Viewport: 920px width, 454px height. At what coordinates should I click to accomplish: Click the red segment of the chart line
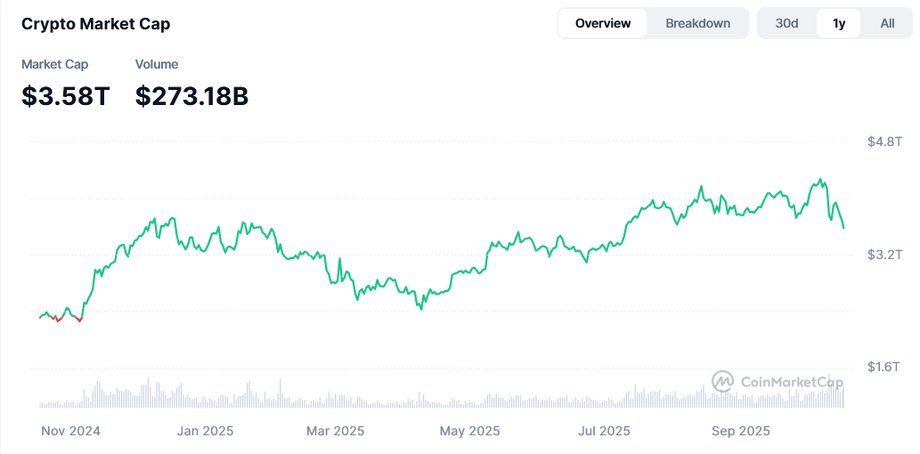tap(70, 318)
